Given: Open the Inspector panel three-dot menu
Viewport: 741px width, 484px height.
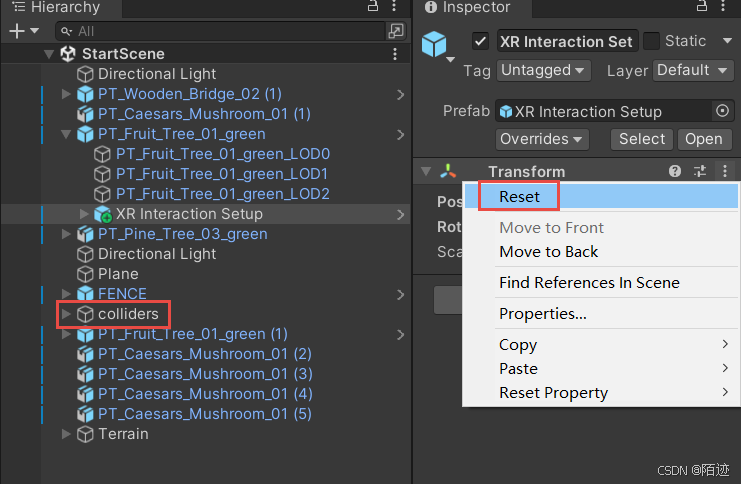Looking at the screenshot, I should [723, 6].
